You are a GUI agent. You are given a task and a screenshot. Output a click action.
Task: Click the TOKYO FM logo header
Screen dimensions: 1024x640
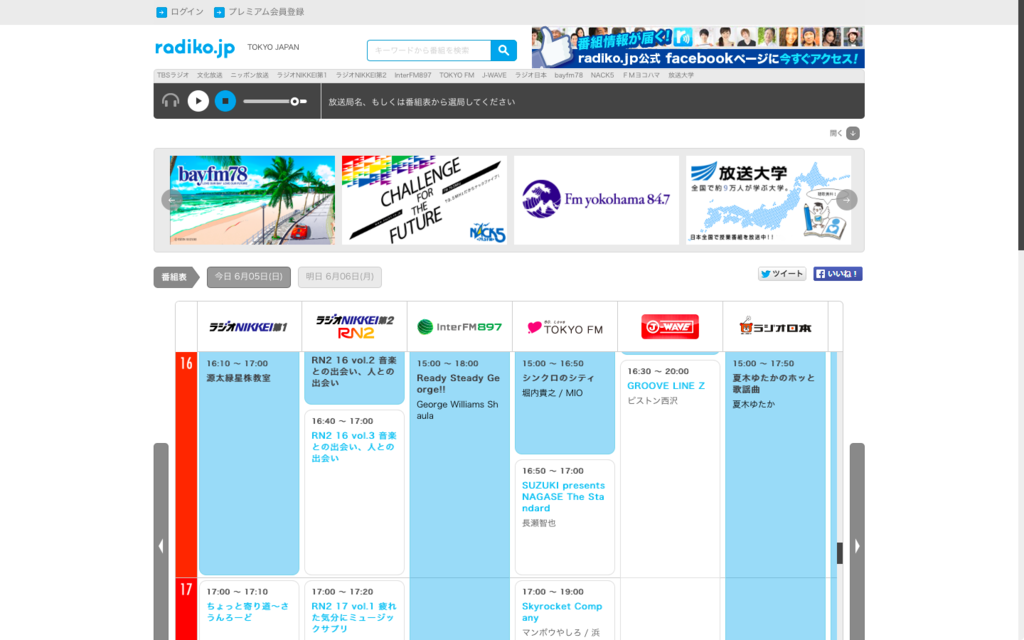[565, 327]
